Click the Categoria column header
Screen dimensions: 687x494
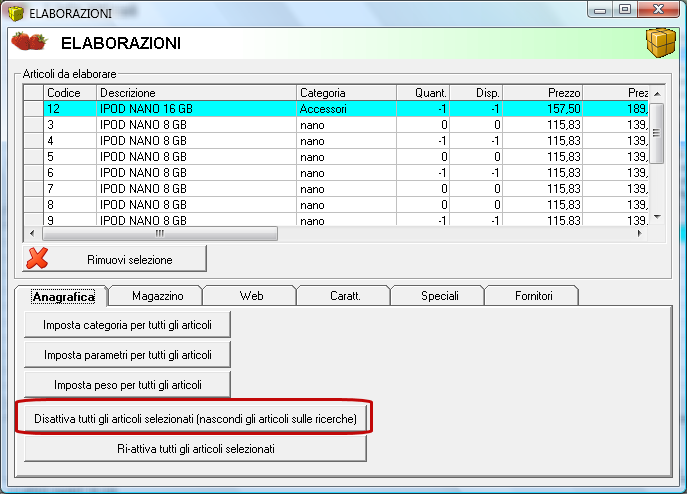pyautogui.click(x=346, y=93)
